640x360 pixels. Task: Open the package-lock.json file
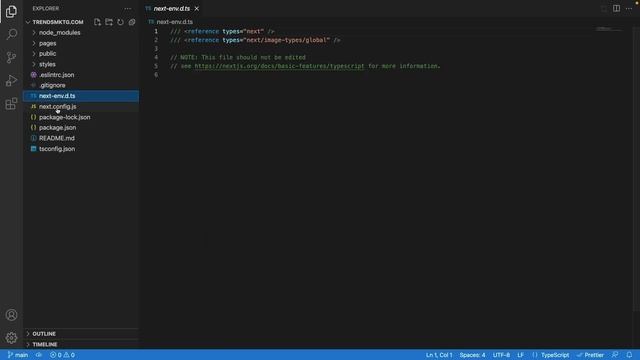tap(81, 117)
